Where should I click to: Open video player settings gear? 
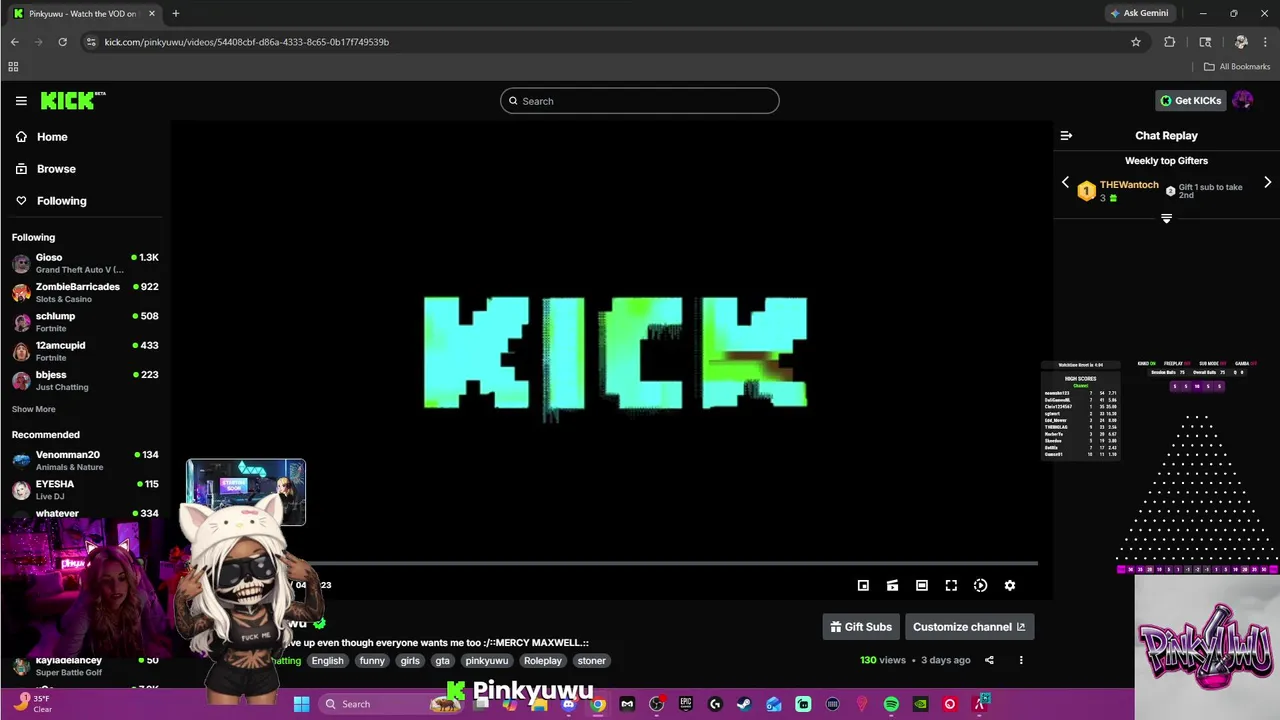click(1010, 586)
